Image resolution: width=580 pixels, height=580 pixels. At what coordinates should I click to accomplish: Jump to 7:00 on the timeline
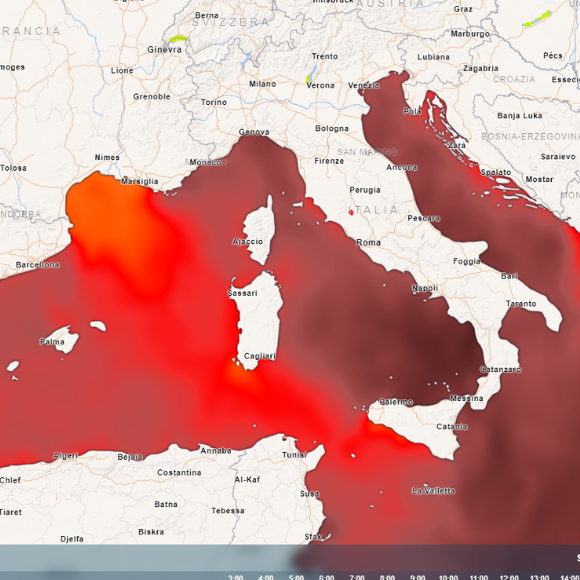click(x=357, y=577)
